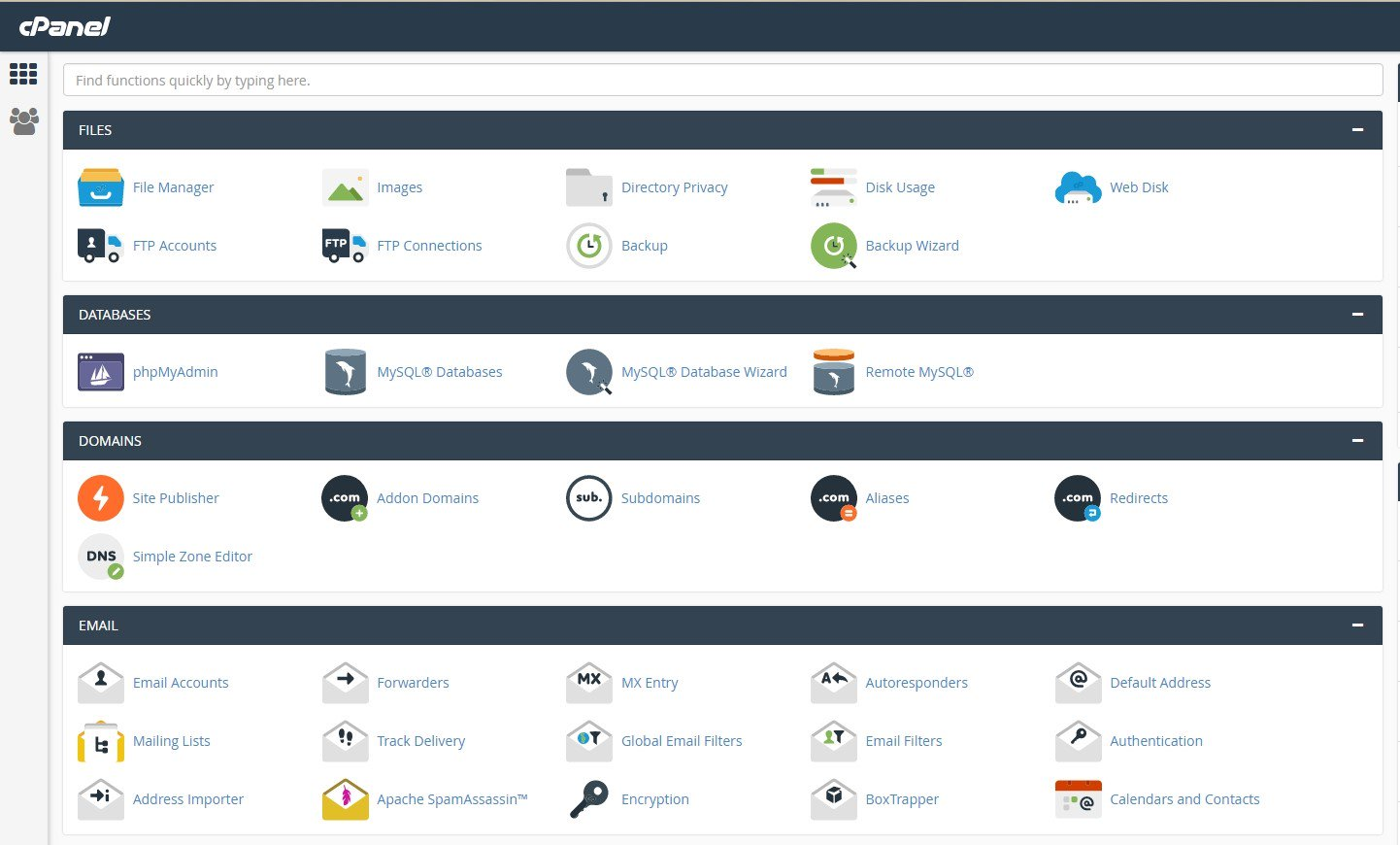Open User Manager from the sidebar
The height and width of the screenshot is (845, 1400).
point(23,120)
